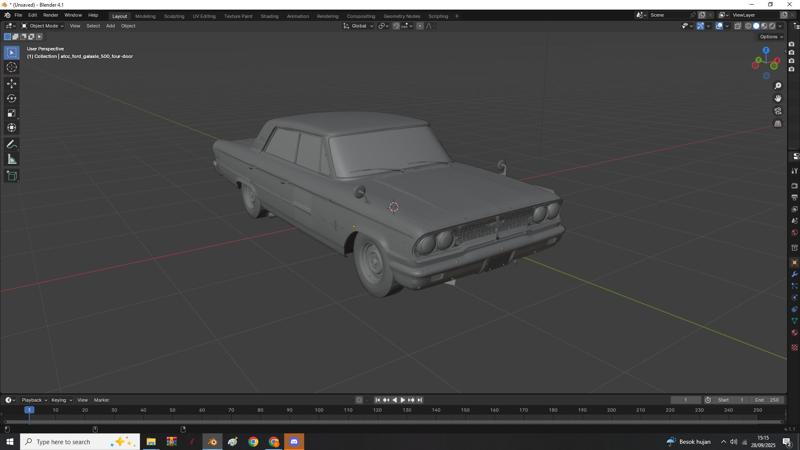800x450 pixels.
Task: Open the editor type icon in timeline
Action: 8,400
